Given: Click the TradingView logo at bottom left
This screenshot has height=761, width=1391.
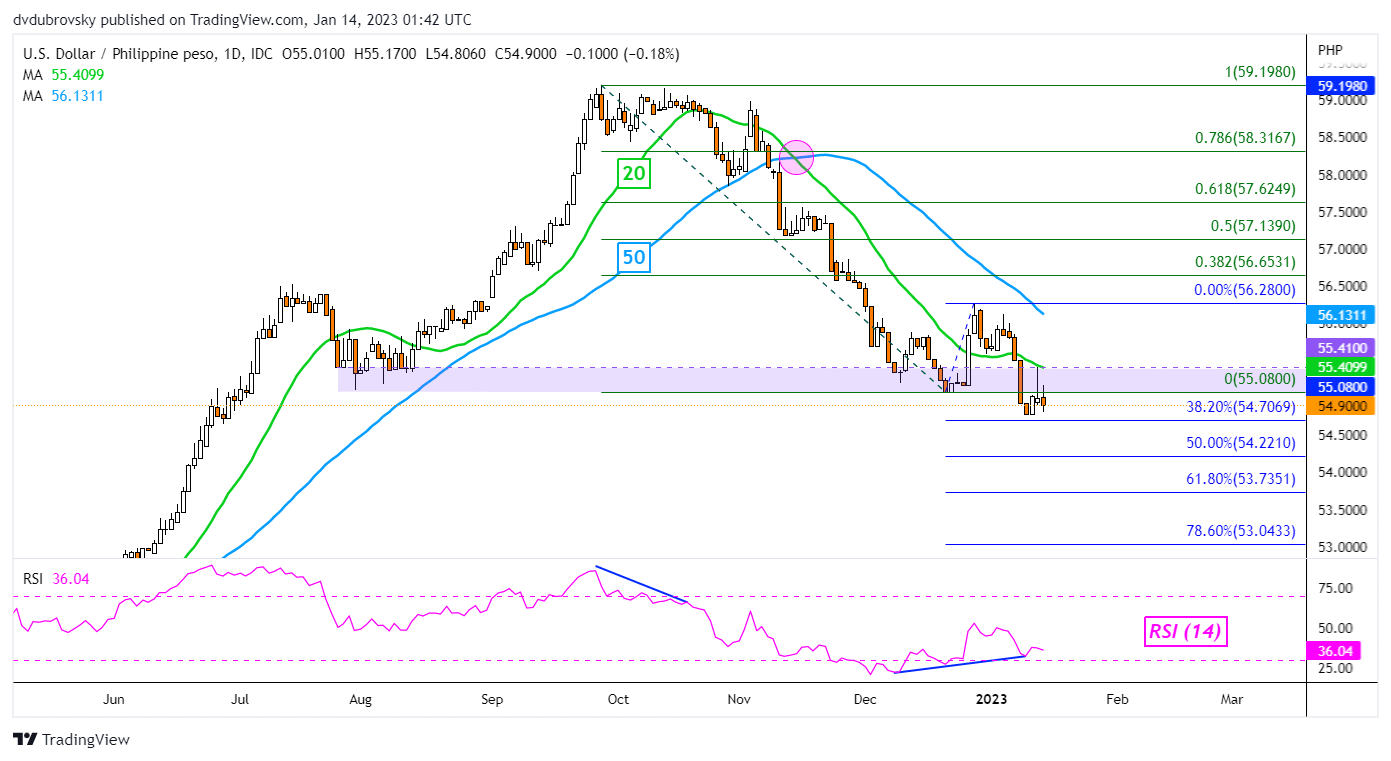Looking at the screenshot, I should click(72, 740).
